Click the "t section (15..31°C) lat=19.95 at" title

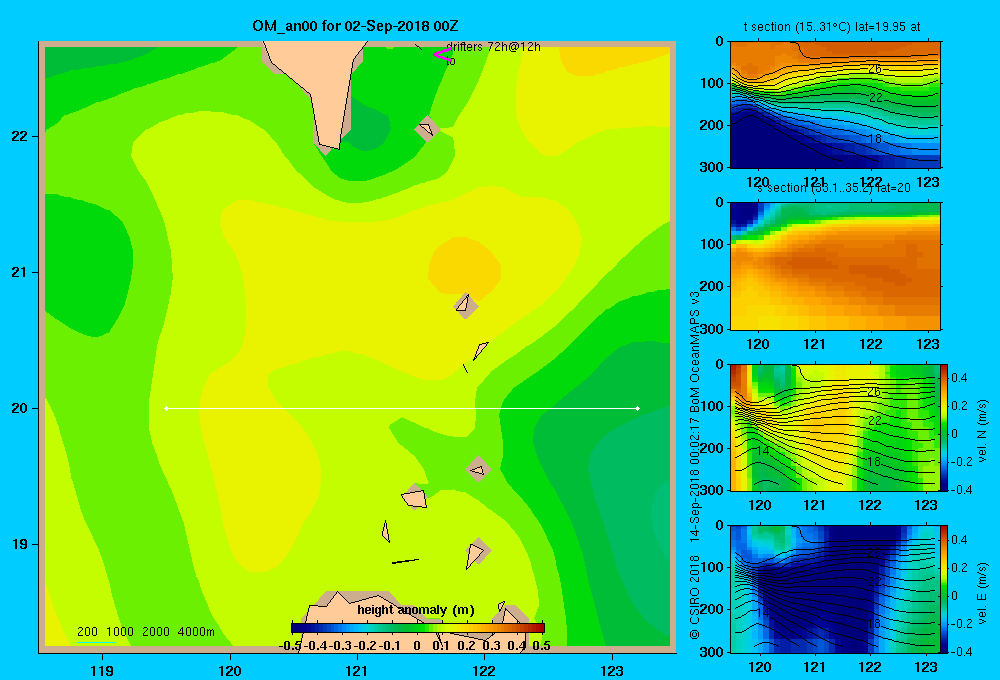832,27
